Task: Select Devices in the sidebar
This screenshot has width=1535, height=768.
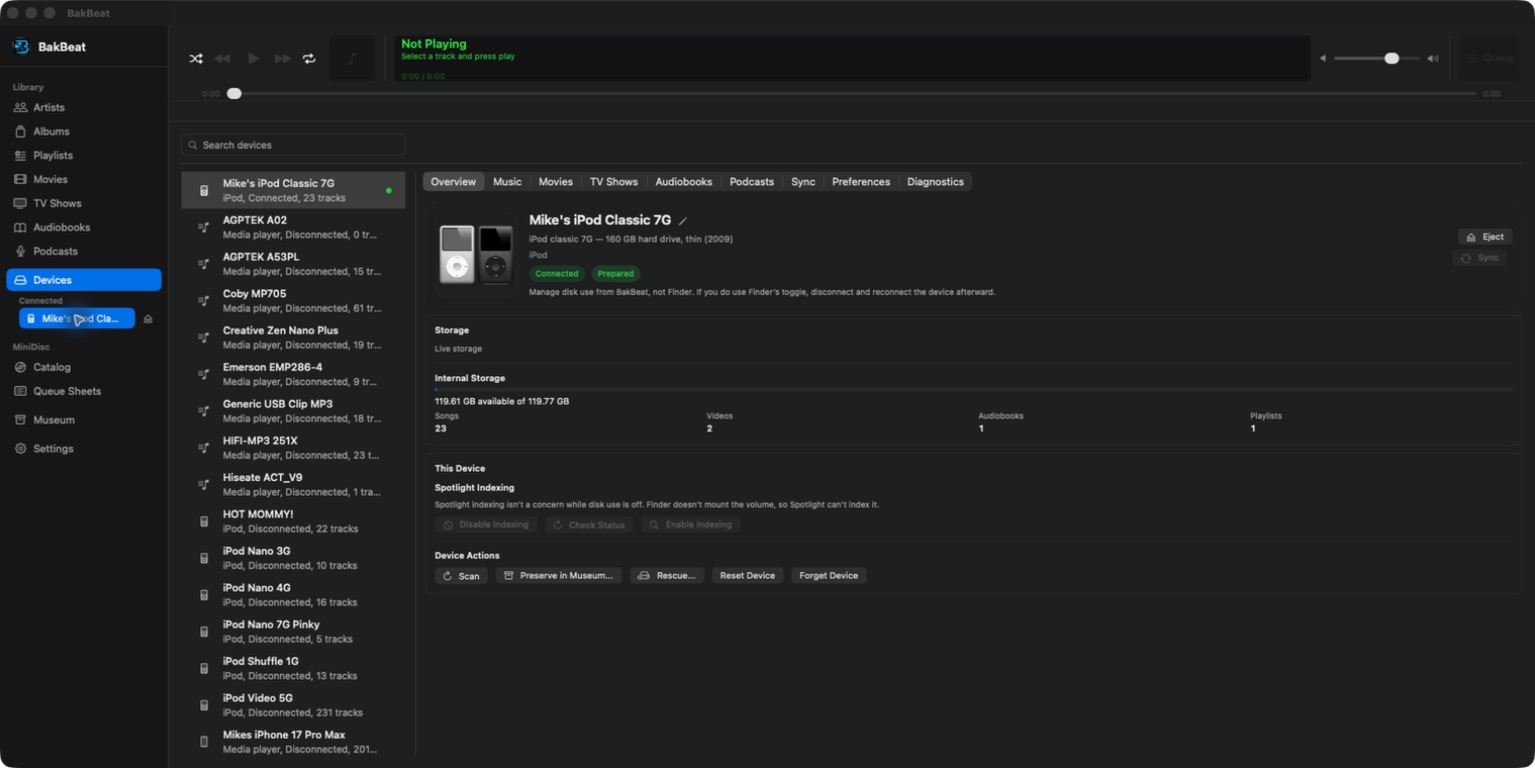Action: point(83,280)
